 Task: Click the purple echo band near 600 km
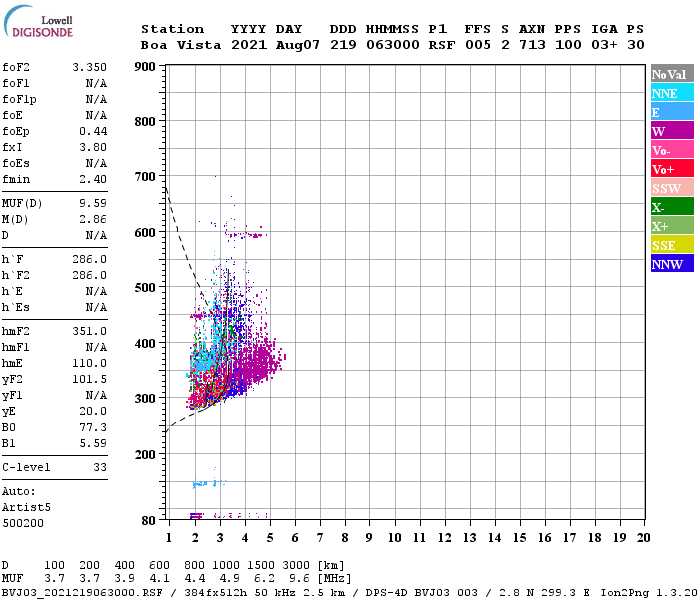pyautogui.click(x=246, y=235)
